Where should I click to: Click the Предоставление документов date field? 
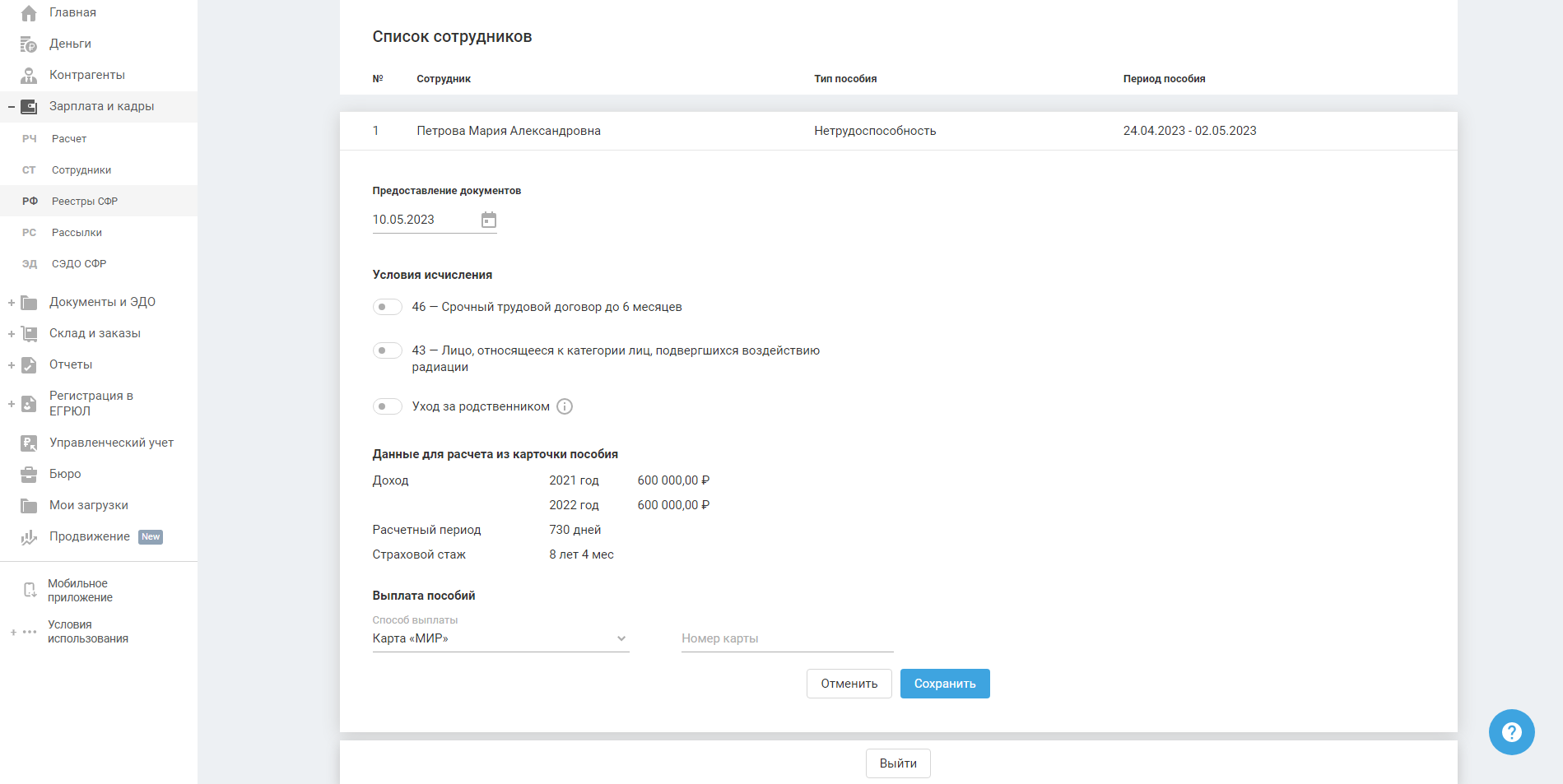[x=435, y=220]
